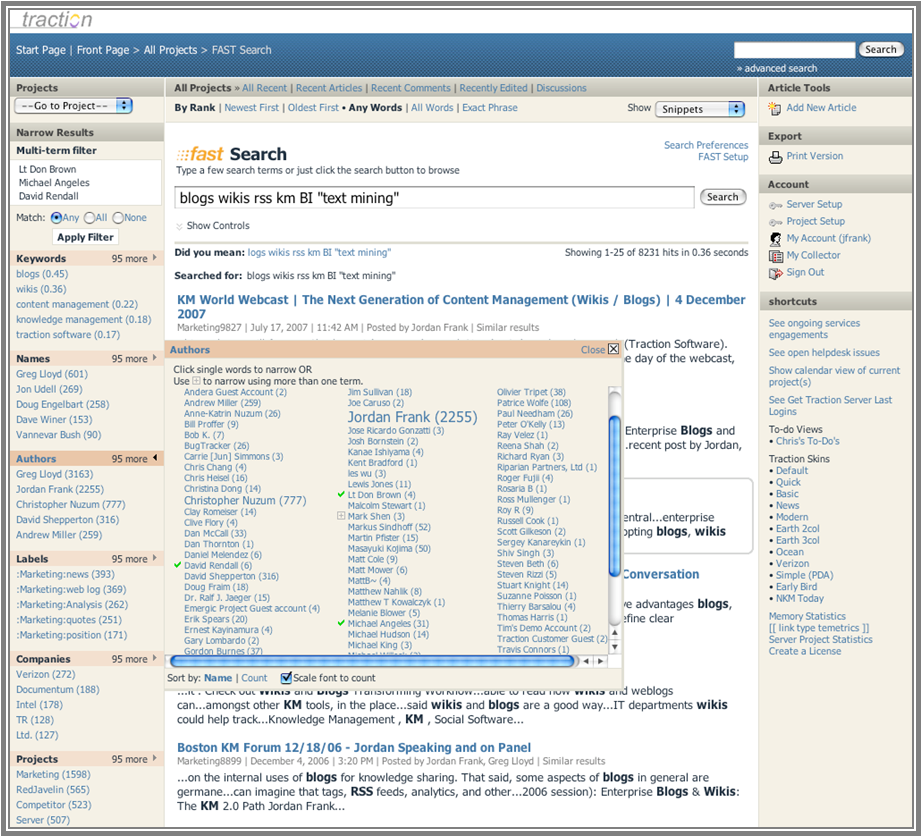Open My Collector using its icon
Viewport: 922px width, 837px height.
coord(776,256)
